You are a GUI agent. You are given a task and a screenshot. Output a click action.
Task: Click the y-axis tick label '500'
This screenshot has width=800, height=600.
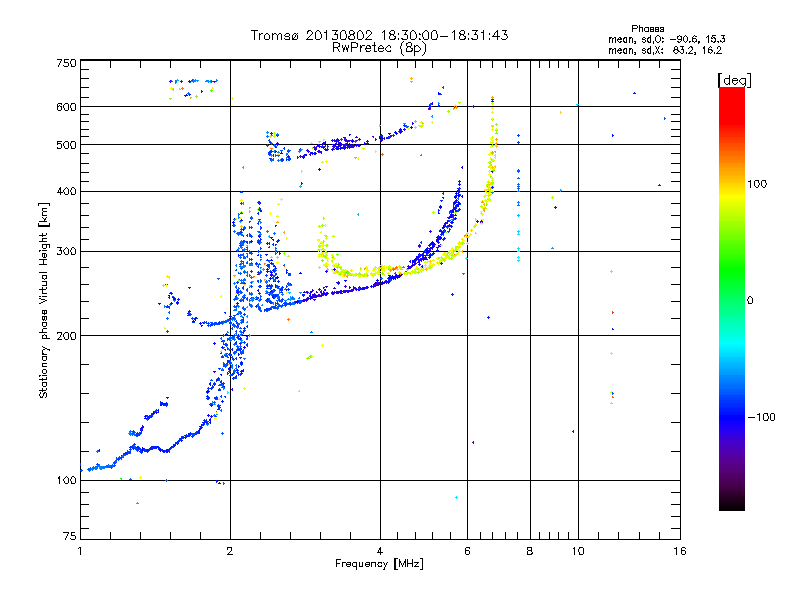point(66,145)
